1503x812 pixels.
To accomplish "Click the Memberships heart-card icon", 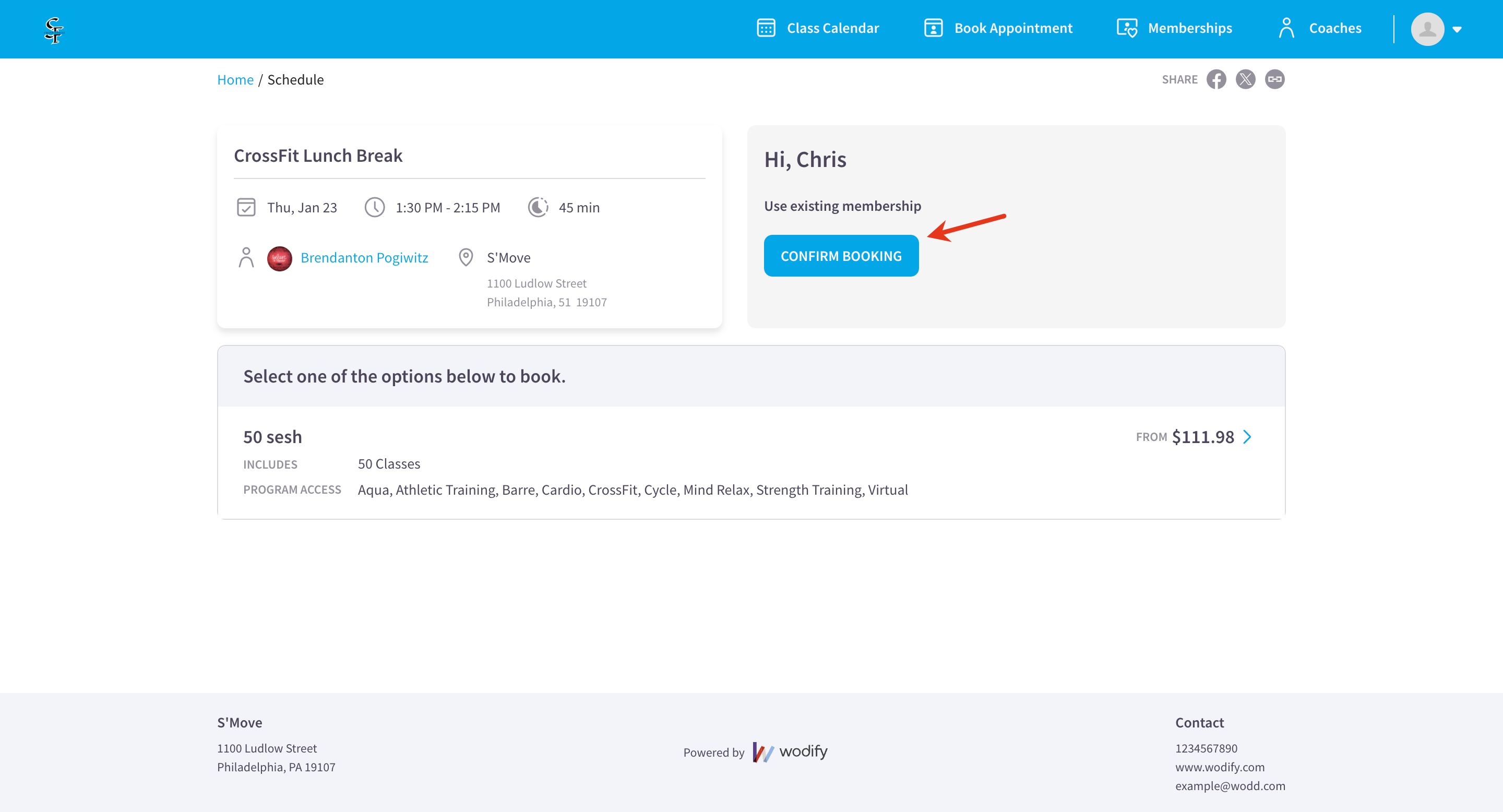I will coord(1127,28).
